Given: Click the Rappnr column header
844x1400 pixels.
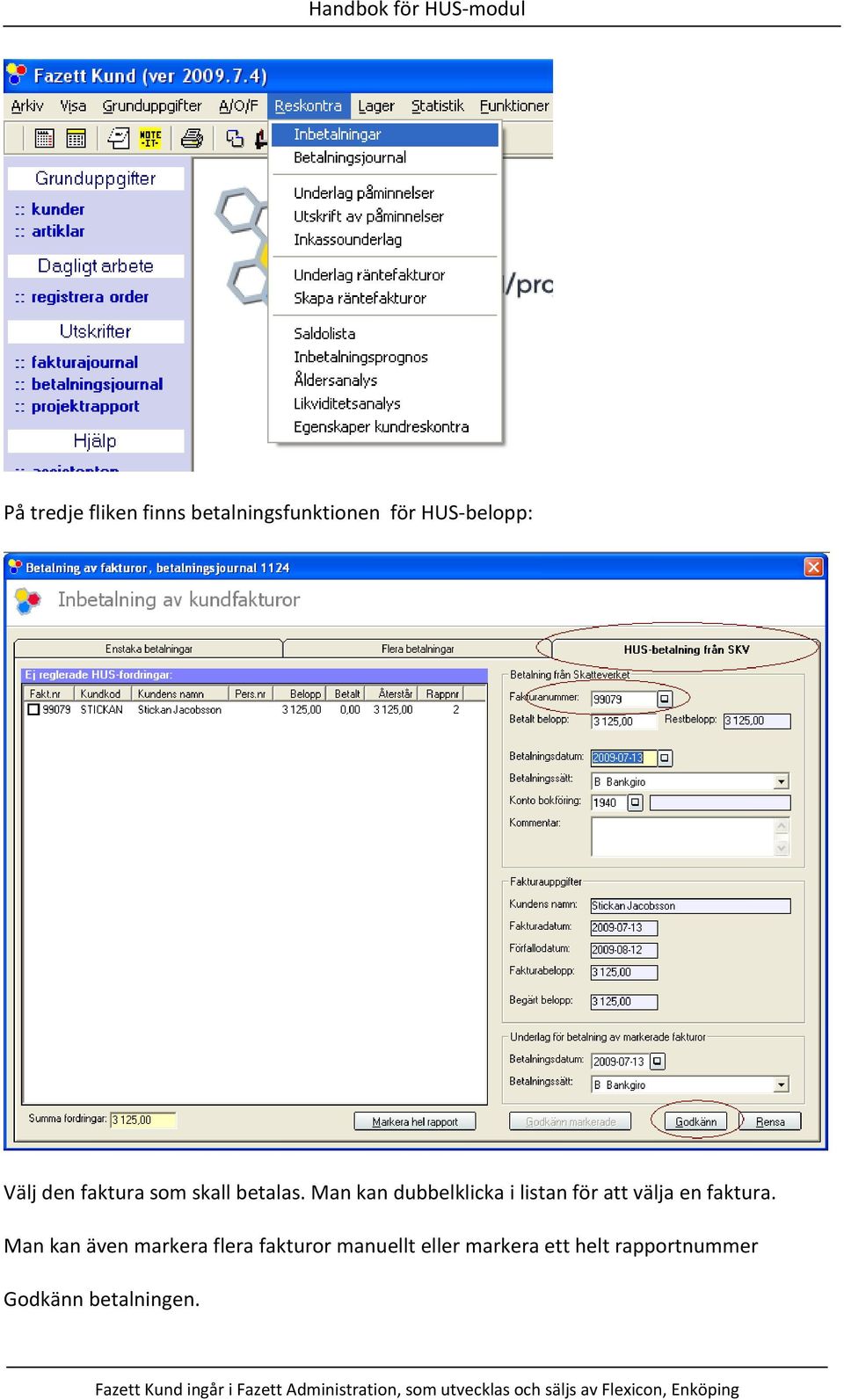Looking at the screenshot, I should [x=442, y=694].
